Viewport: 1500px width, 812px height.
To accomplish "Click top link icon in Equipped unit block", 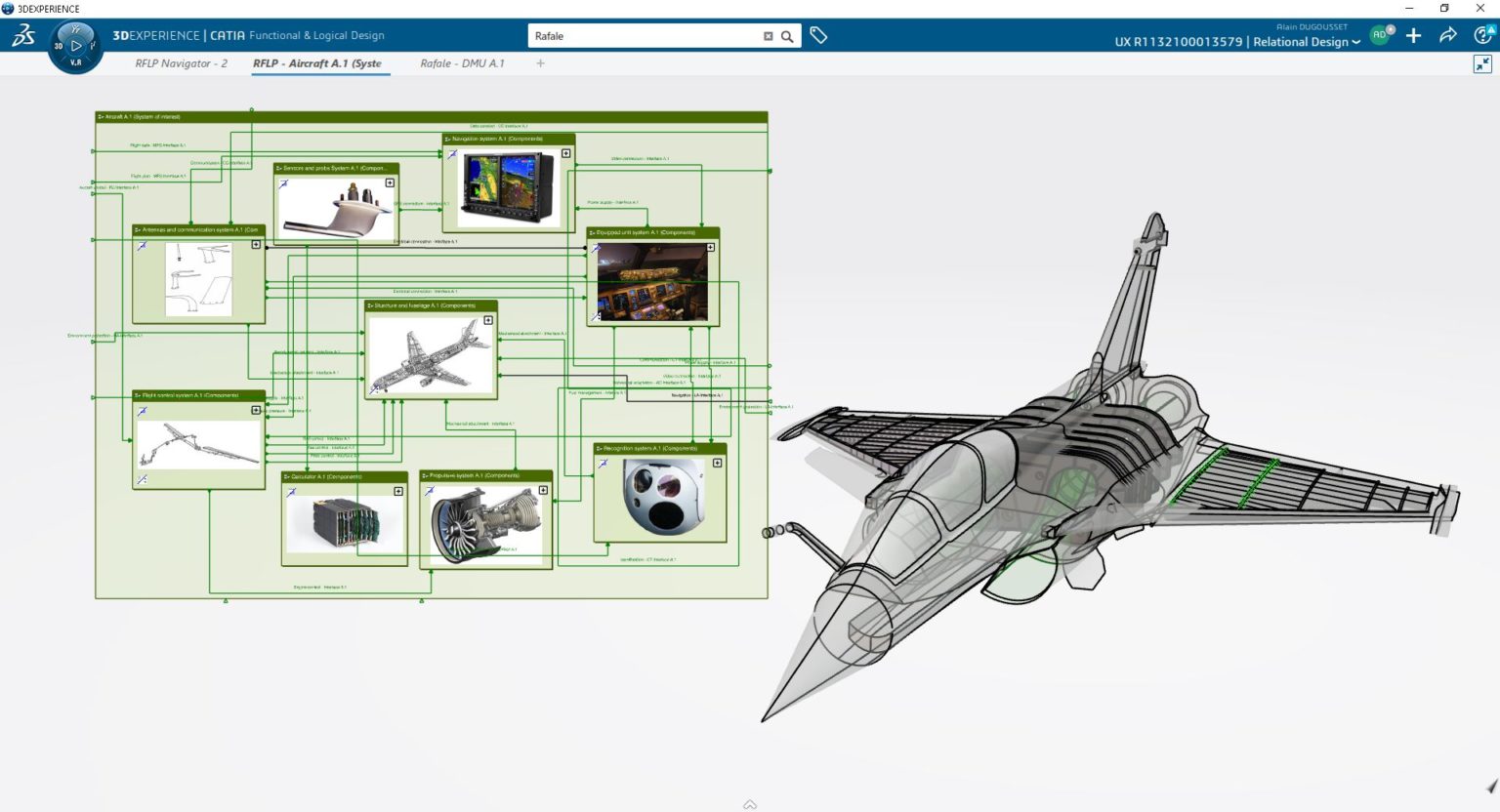I will tap(596, 248).
